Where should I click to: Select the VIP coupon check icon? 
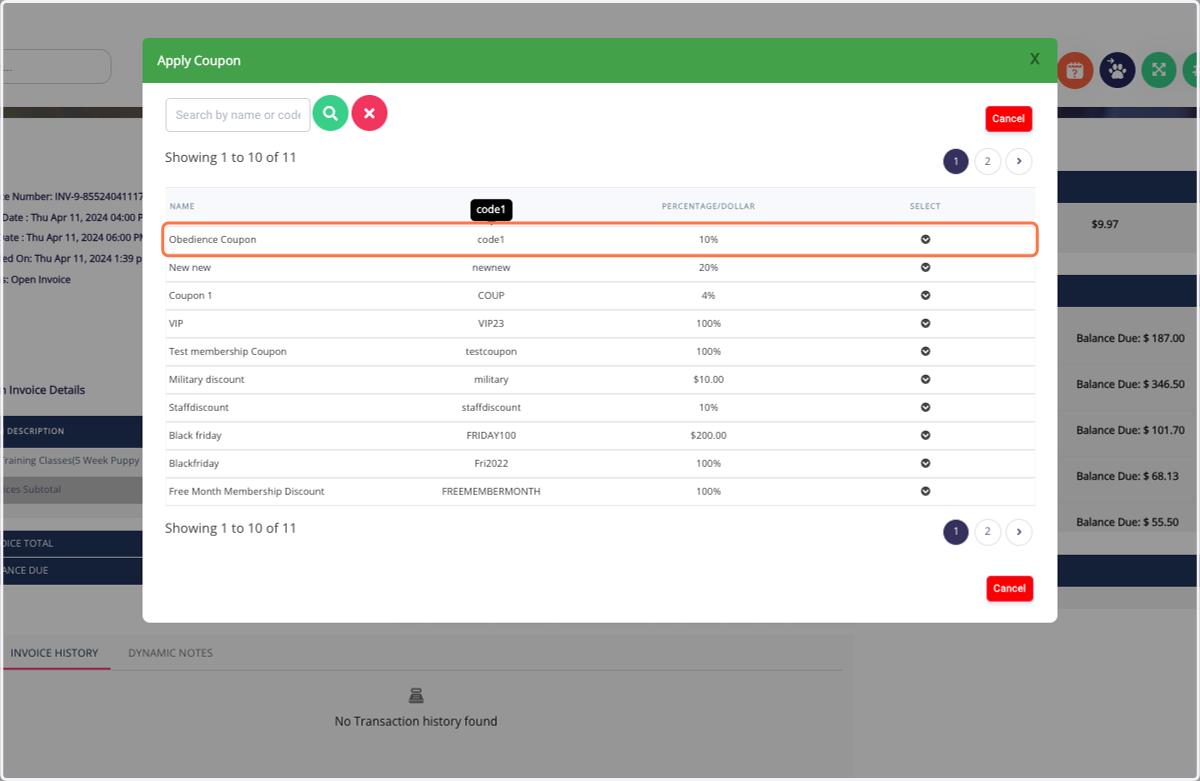point(925,324)
